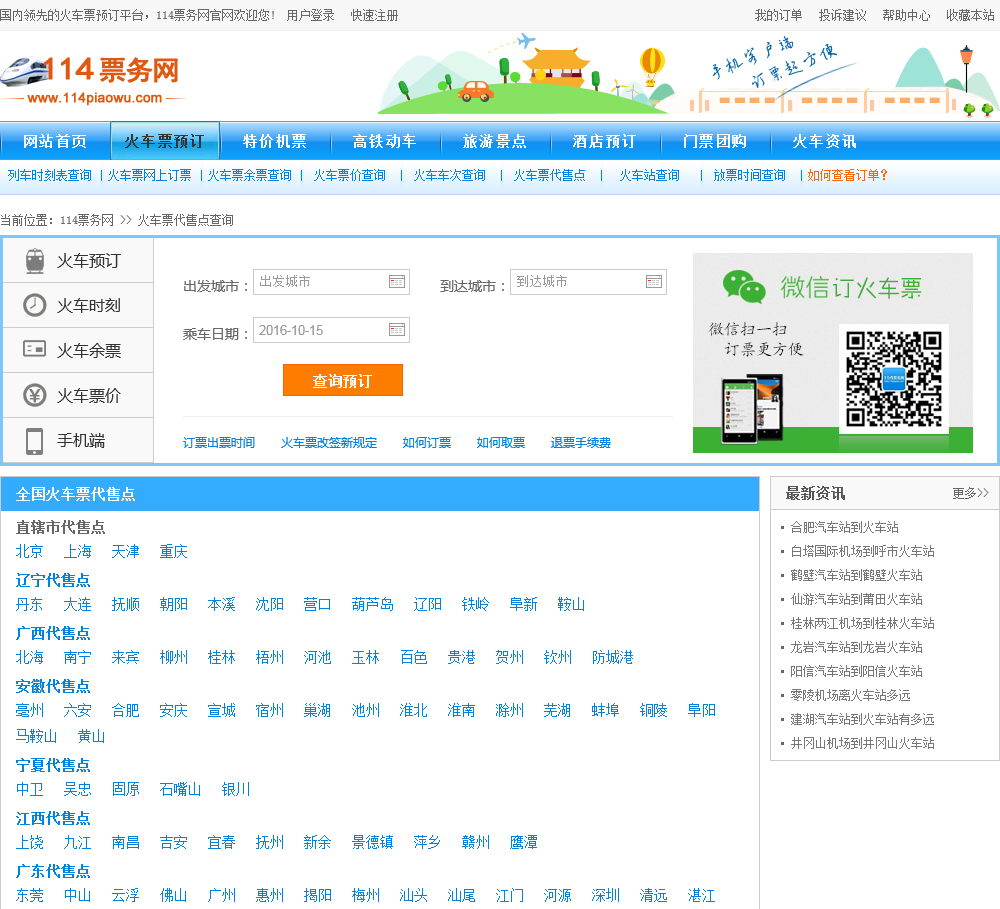Image resolution: width=1000 pixels, height=909 pixels.
Task: Open news item 合肥汽车站到火车站
Action: 844,528
